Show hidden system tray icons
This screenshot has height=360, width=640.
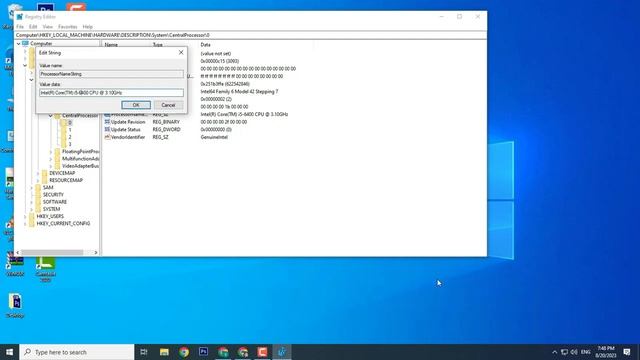tap(554, 352)
